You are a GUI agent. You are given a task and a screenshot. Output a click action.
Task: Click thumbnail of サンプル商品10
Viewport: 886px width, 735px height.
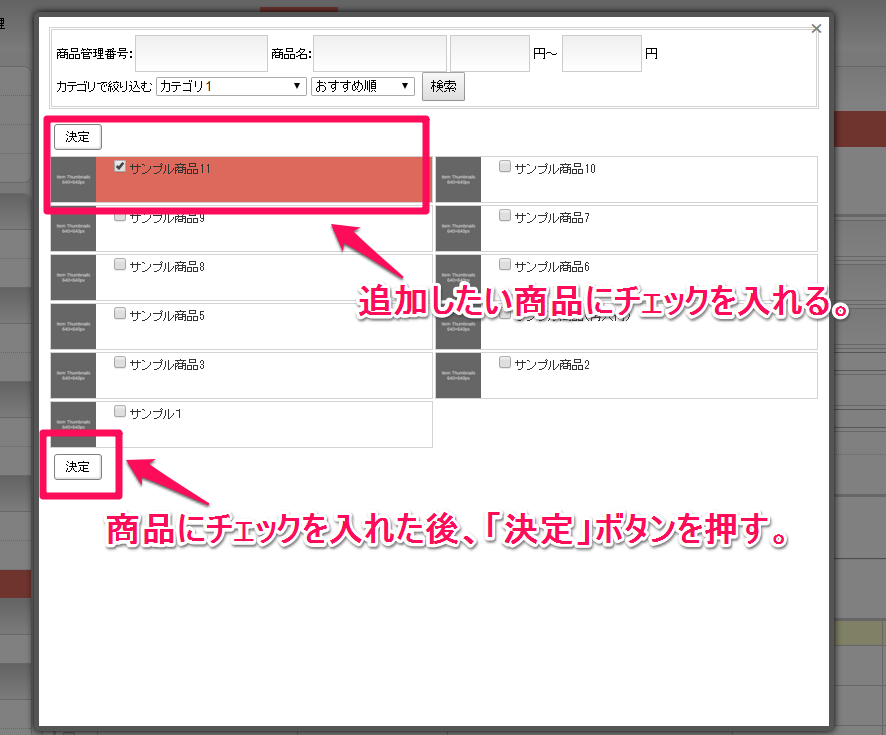pos(458,180)
